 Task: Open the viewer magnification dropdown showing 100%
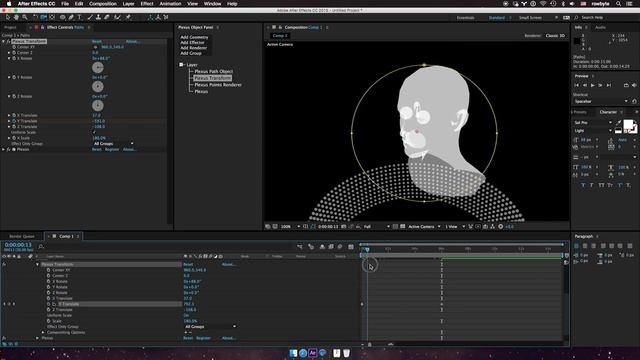pyautogui.click(x=289, y=227)
